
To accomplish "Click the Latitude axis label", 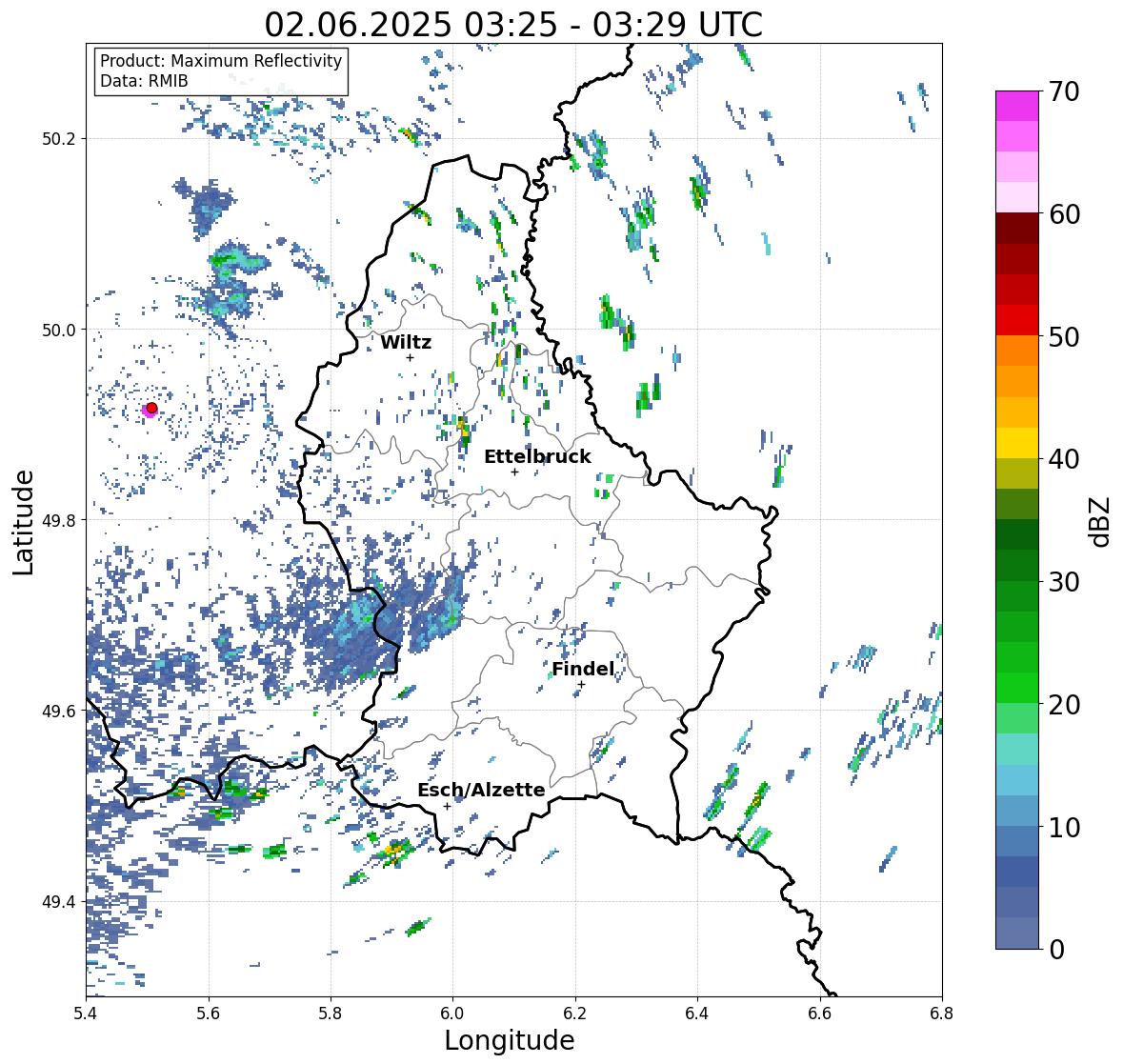I will pyautogui.click(x=24, y=522).
